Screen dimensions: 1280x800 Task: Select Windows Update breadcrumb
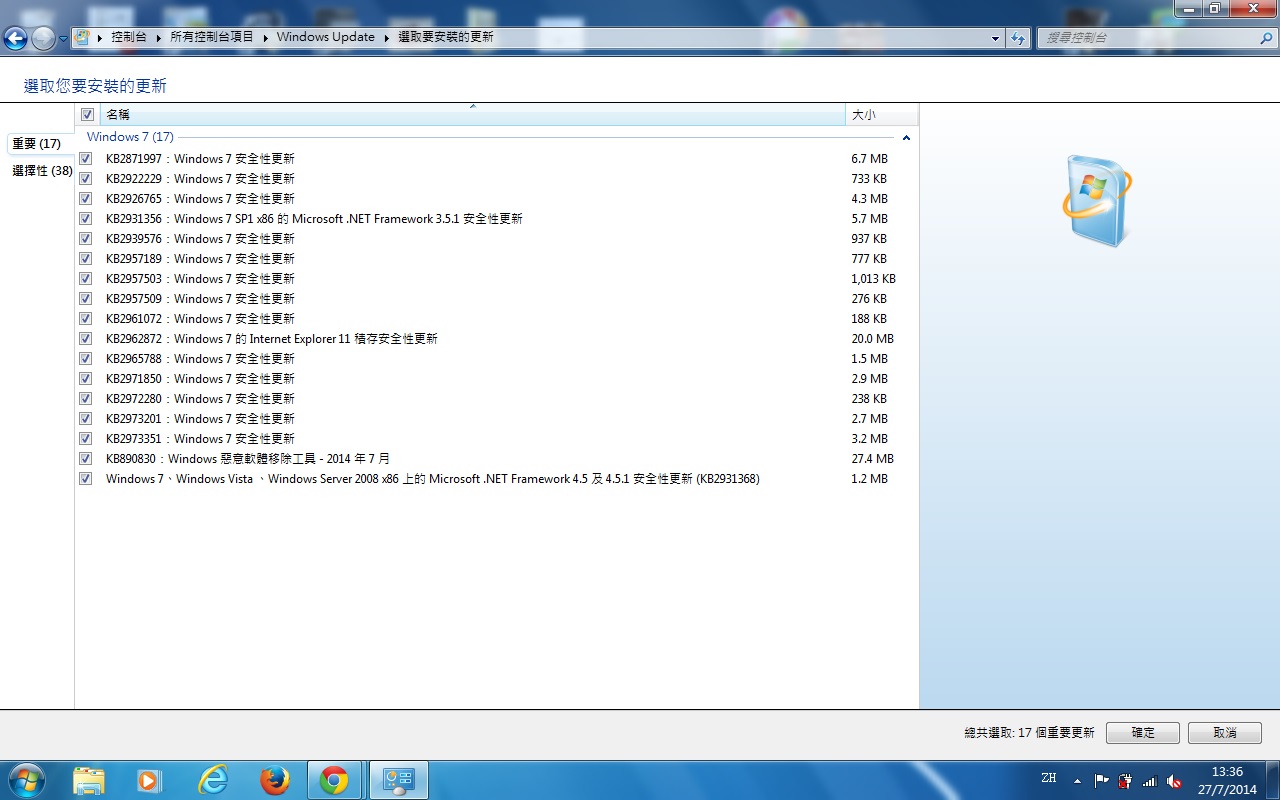(x=326, y=37)
